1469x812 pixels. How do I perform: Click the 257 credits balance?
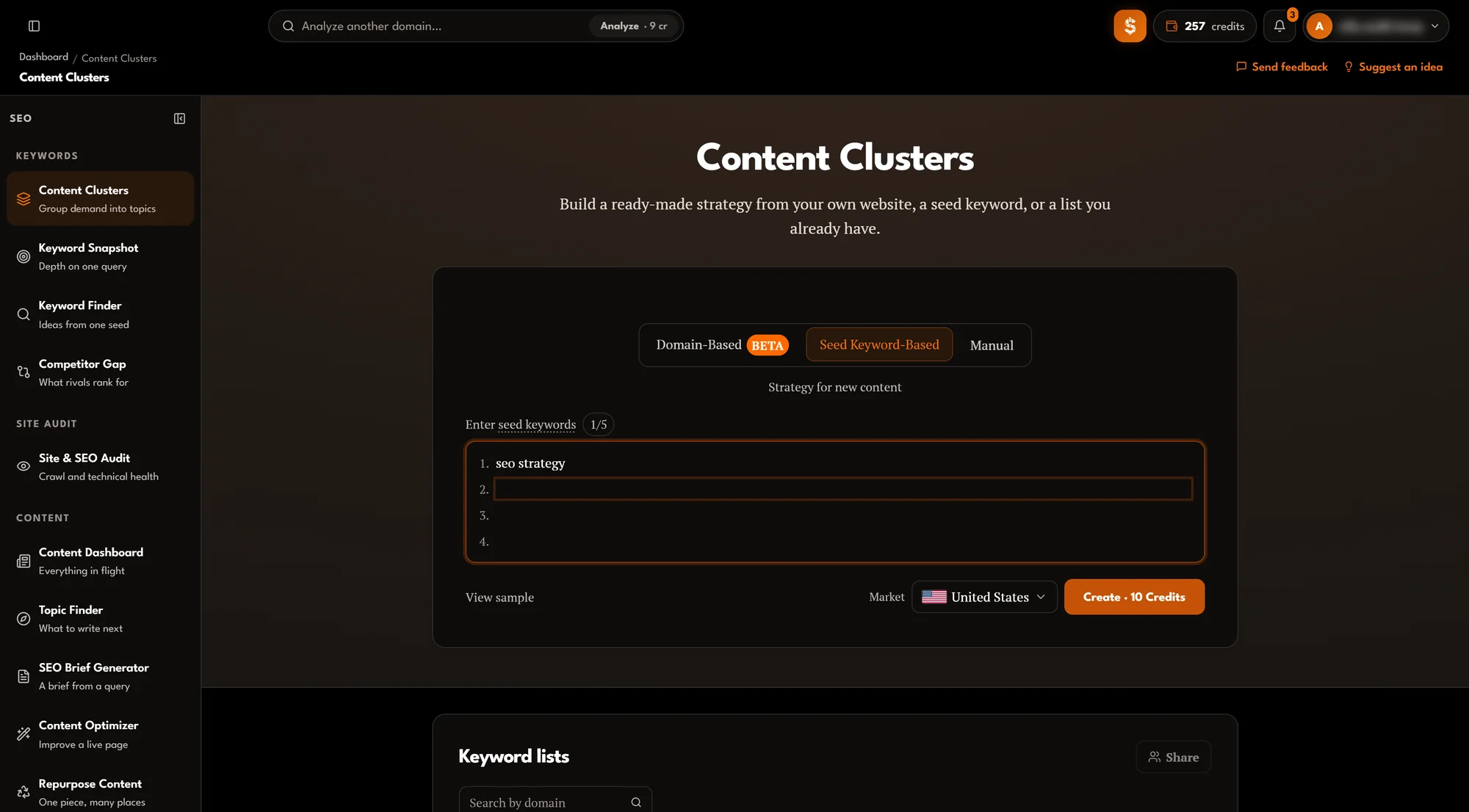pyautogui.click(x=1205, y=26)
